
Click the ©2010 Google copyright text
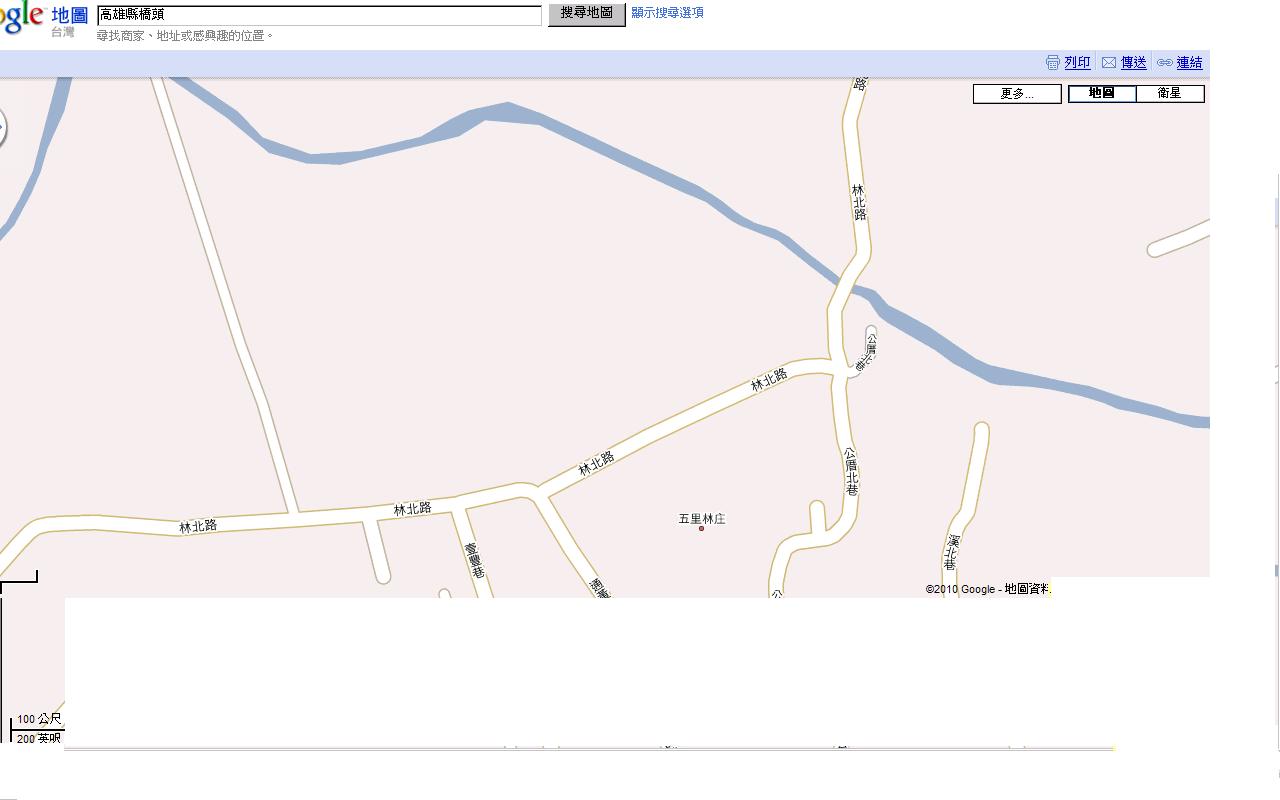pos(987,589)
